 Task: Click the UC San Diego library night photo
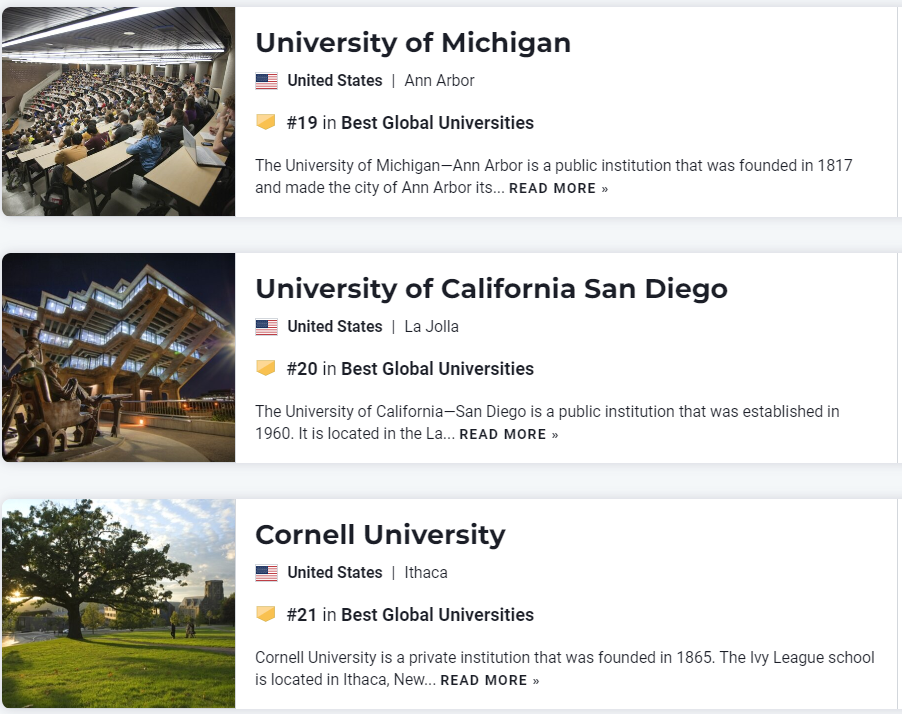click(118, 357)
